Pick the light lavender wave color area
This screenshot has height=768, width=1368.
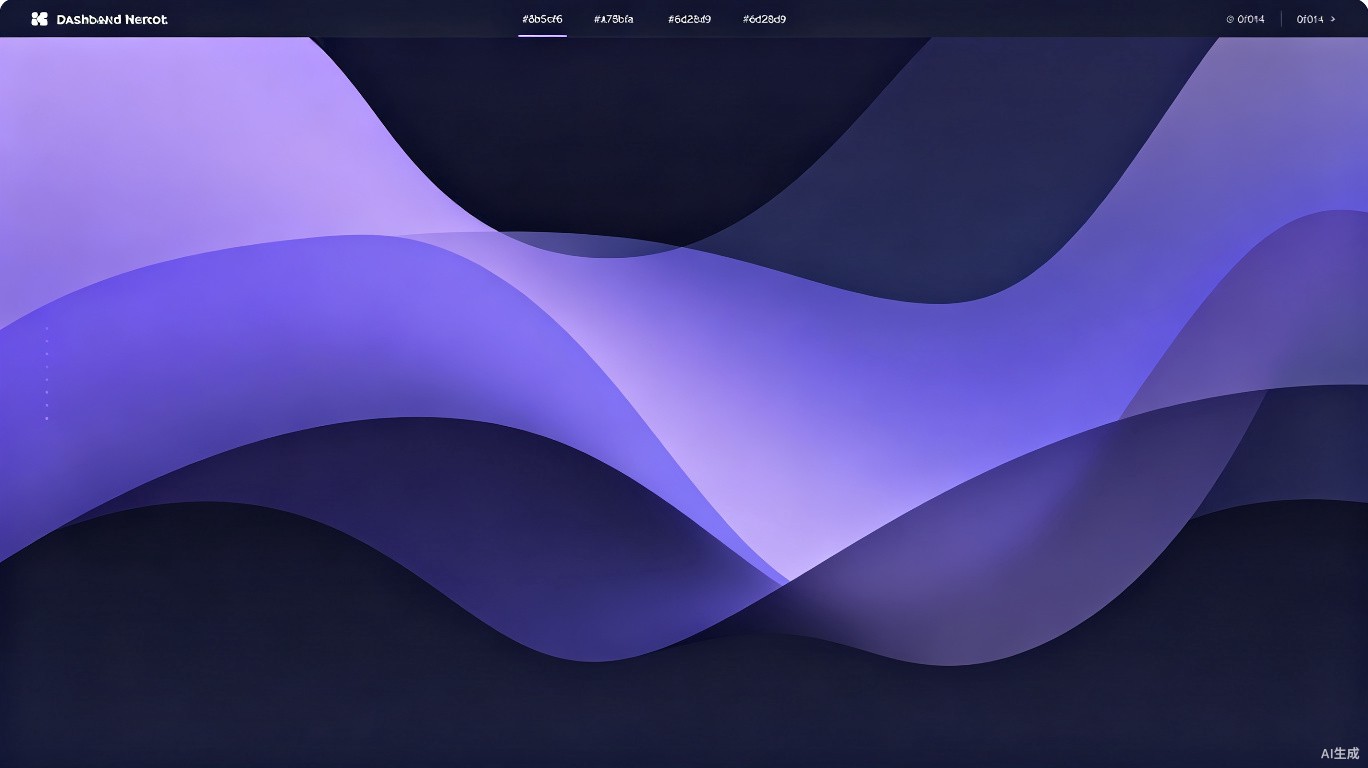(x=200, y=140)
